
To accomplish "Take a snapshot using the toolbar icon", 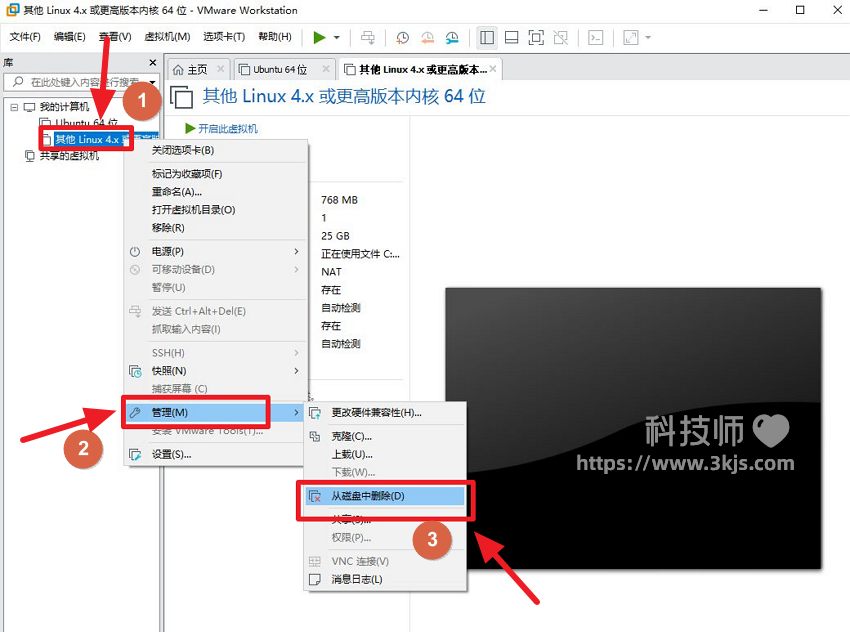I will pos(403,37).
